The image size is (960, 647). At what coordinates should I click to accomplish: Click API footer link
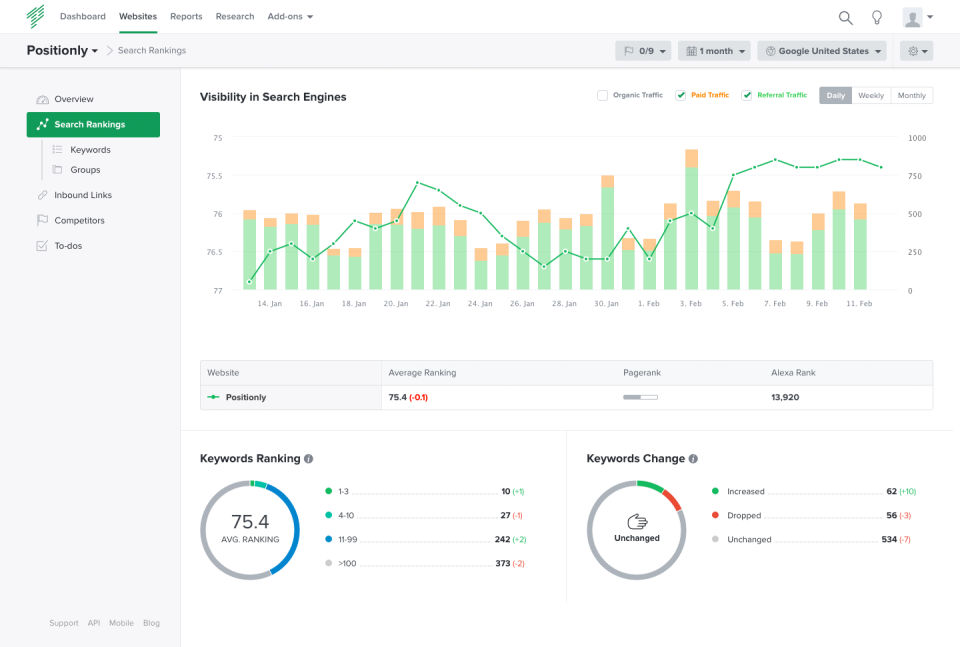(94, 623)
